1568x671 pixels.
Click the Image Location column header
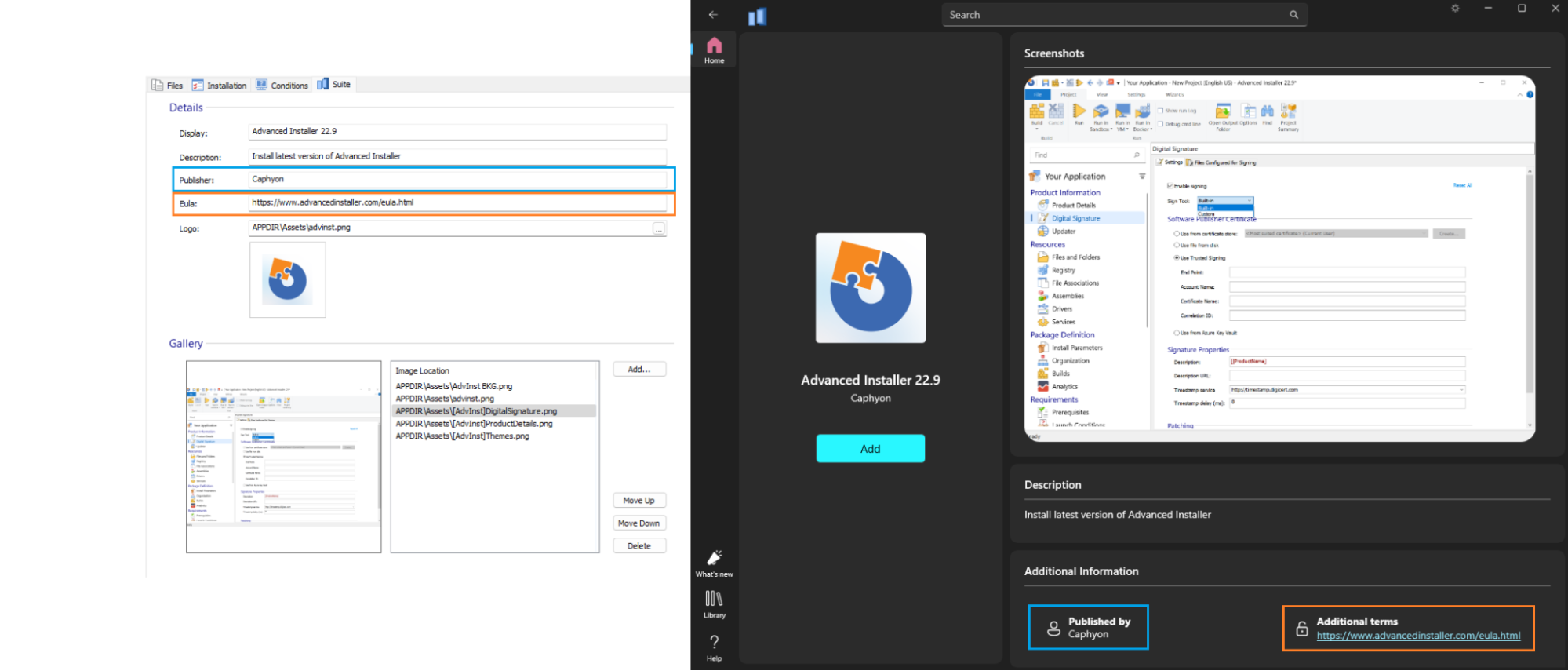[423, 371]
